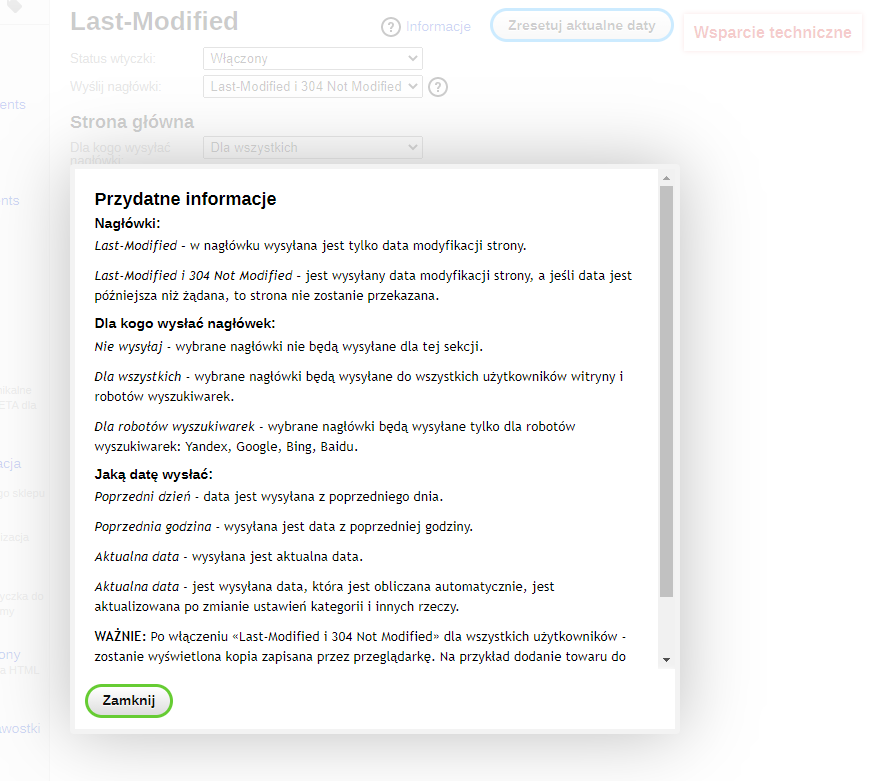
Task: Open the Status wtyczki dropdown
Action: 312,58
